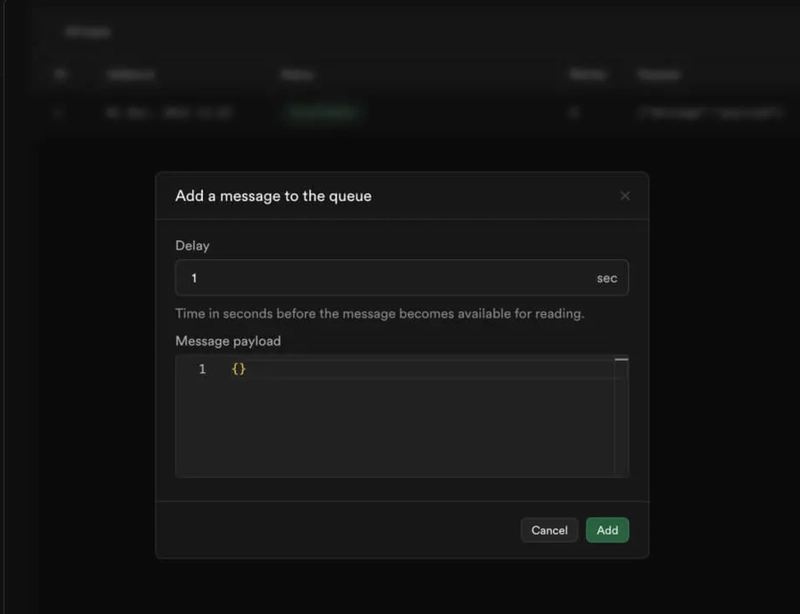Place cursor after the curly braces
The image size is (800, 614).
pyautogui.click(x=247, y=369)
